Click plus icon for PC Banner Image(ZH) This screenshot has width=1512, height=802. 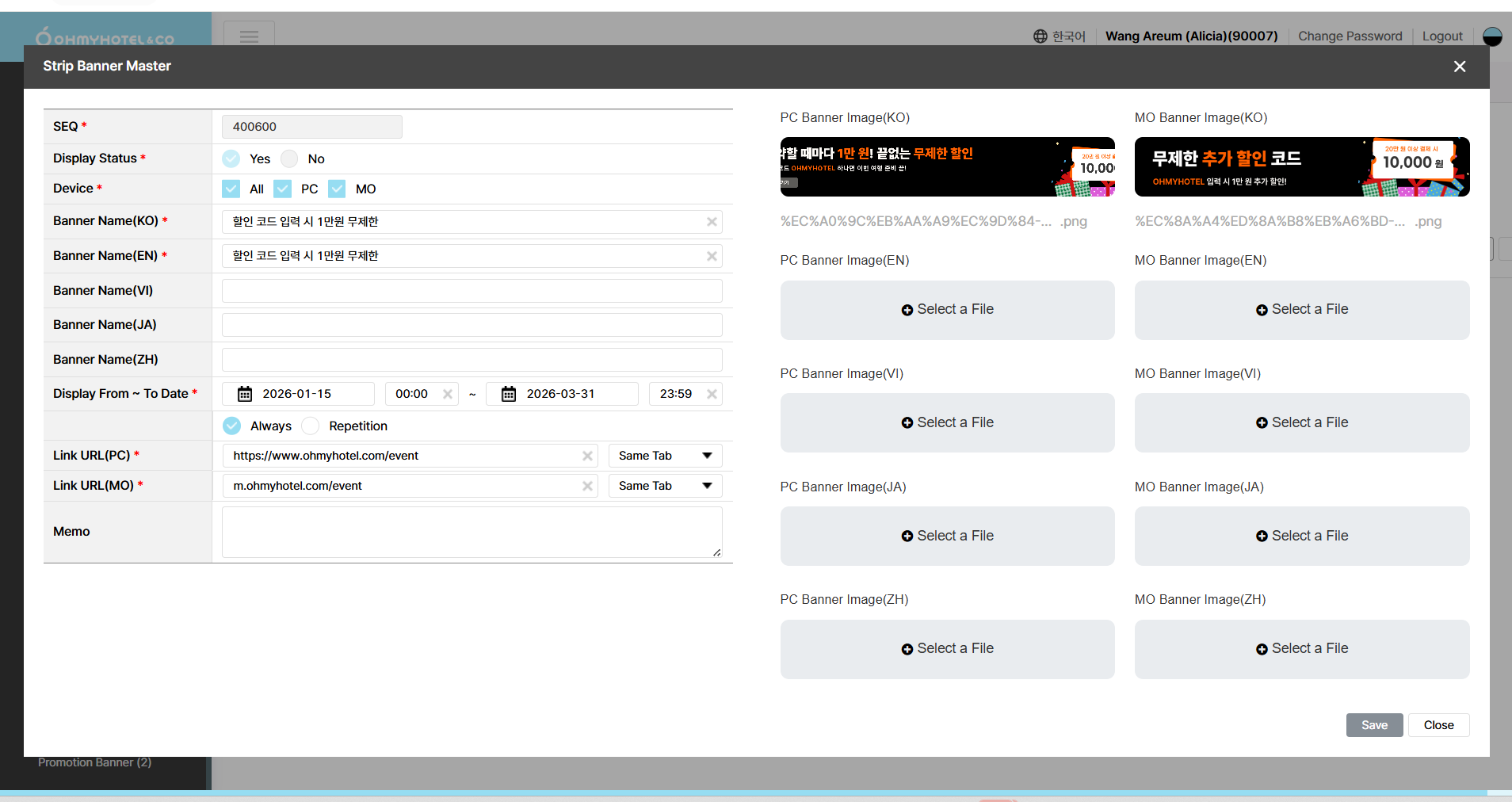(x=907, y=649)
